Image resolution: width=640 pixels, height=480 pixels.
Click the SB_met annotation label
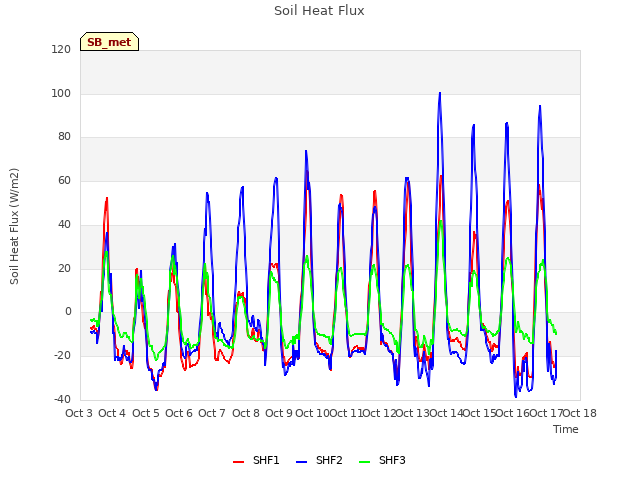(x=109, y=42)
